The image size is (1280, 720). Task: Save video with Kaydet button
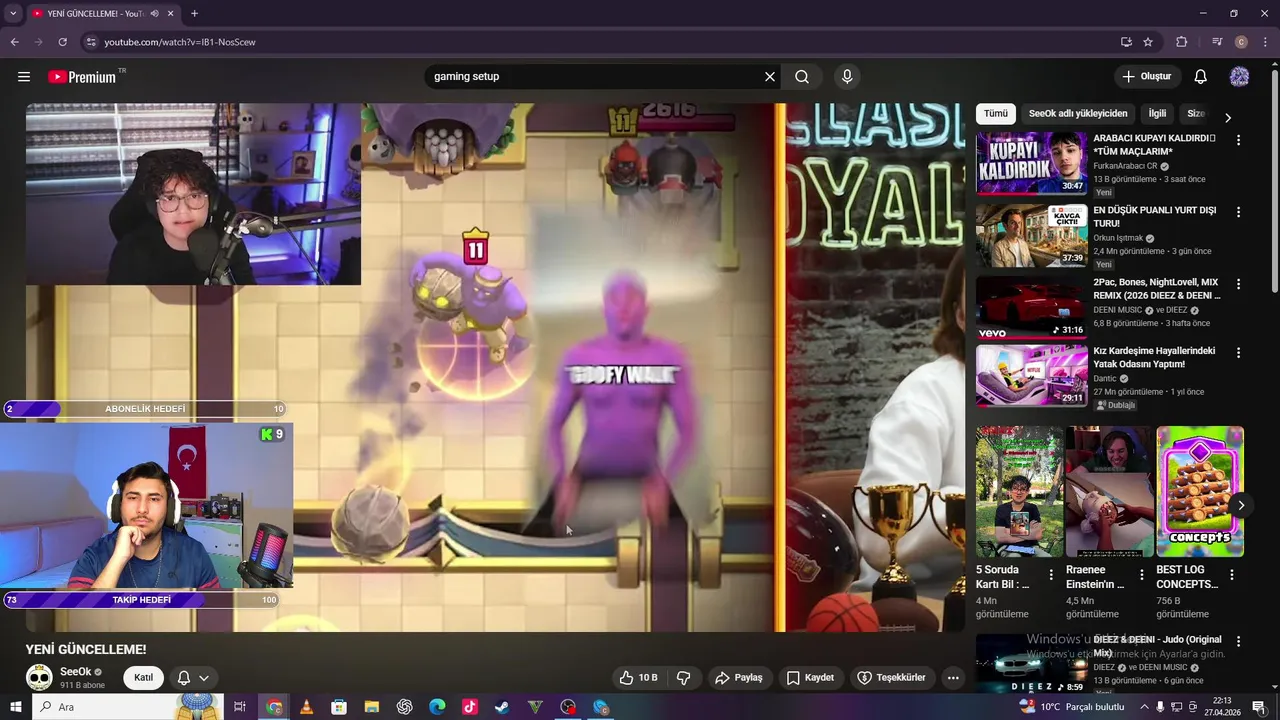click(810, 678)
